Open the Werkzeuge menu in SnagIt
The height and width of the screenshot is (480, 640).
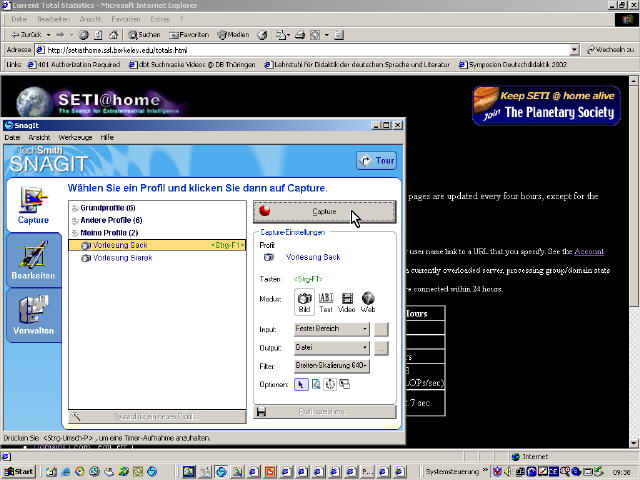(74, 137)
